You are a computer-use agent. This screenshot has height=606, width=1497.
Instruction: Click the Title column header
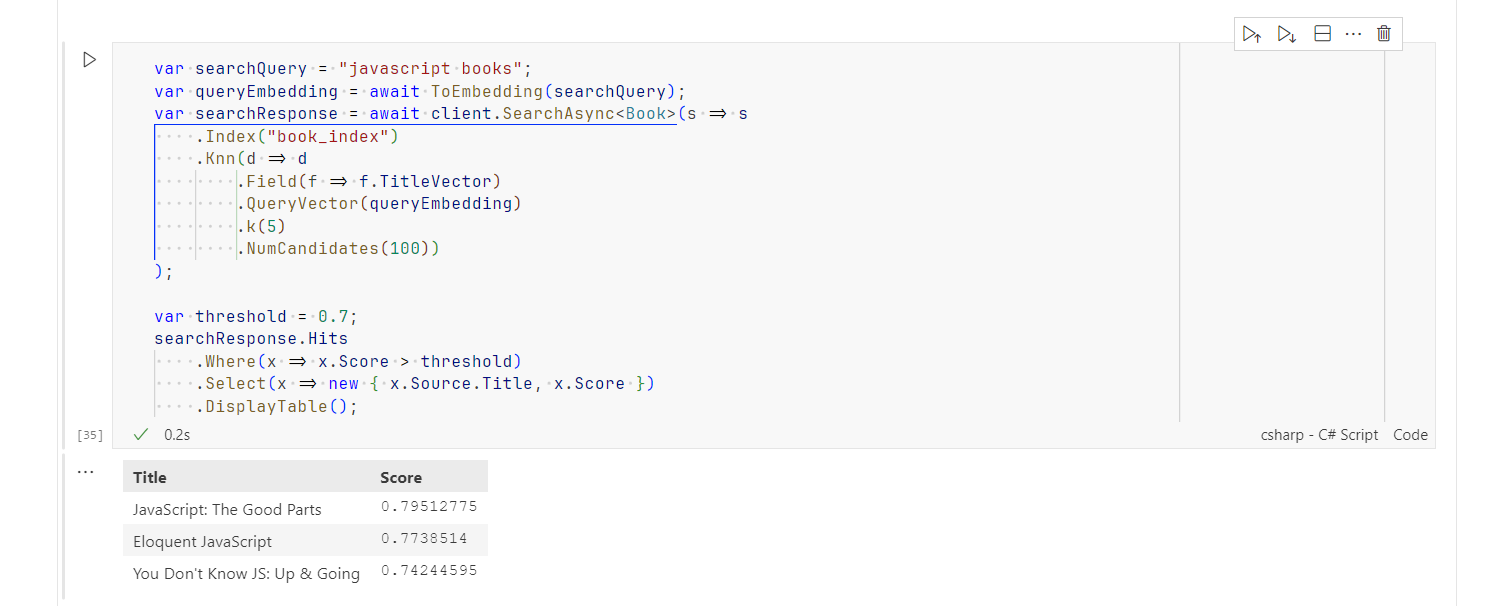[x=150, y=477]
